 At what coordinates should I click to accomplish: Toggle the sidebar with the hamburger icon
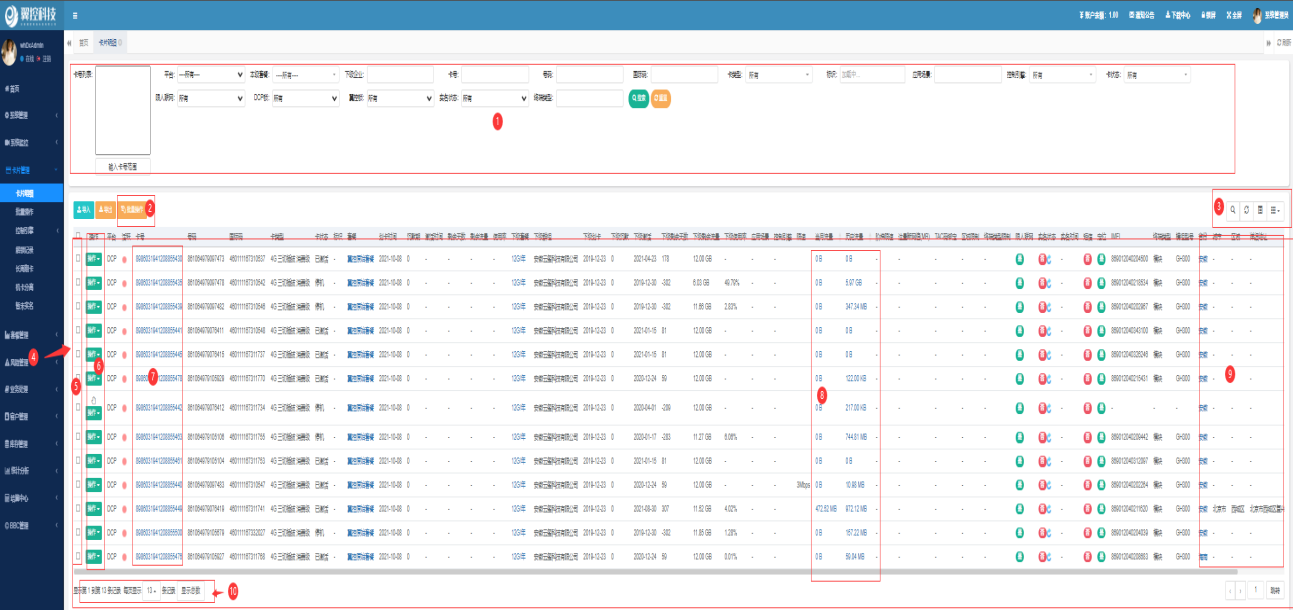(75, 17)
